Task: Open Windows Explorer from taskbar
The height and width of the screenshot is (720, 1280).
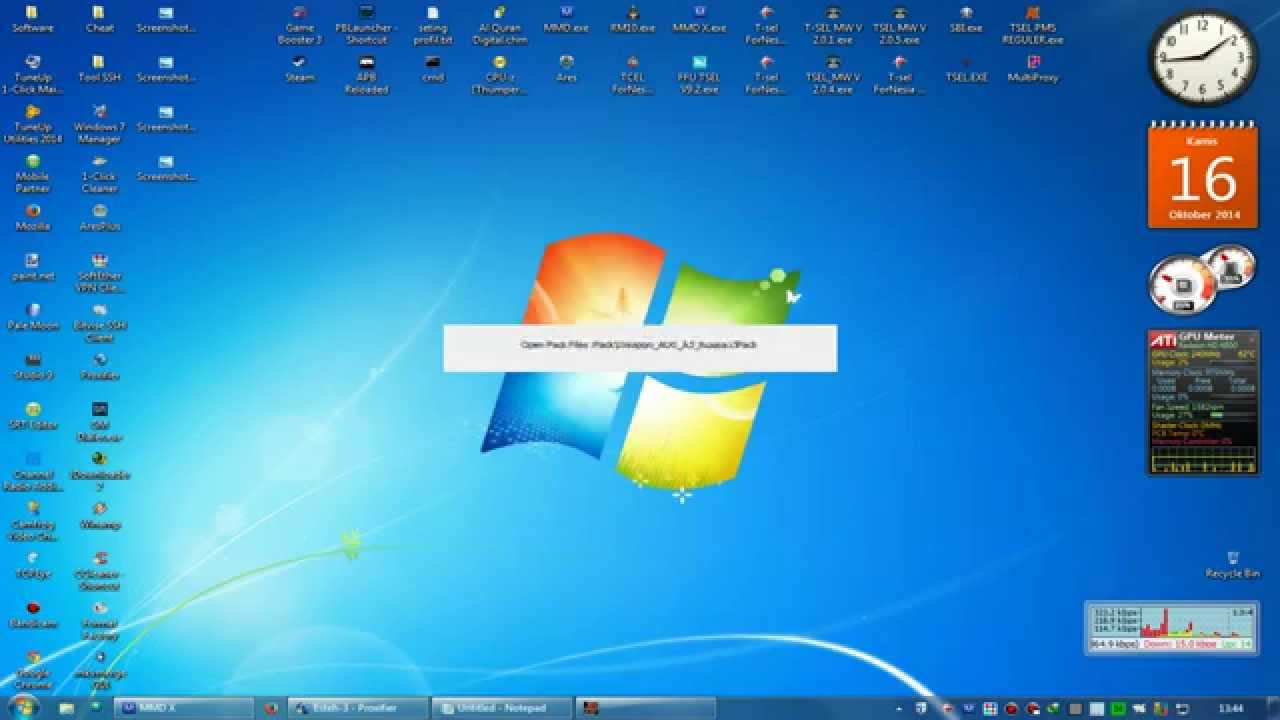Action: (66, 708)
